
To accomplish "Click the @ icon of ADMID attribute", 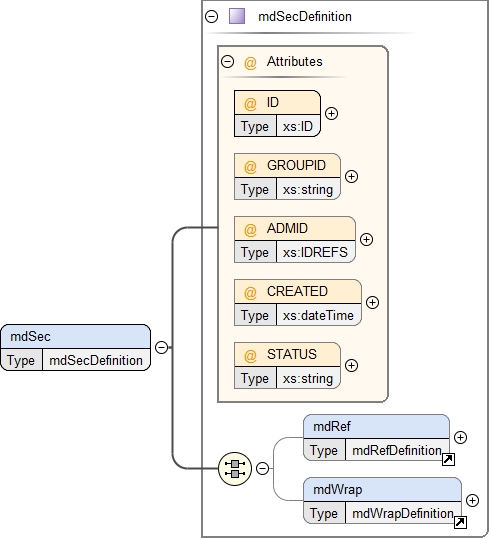I will 250,229.
